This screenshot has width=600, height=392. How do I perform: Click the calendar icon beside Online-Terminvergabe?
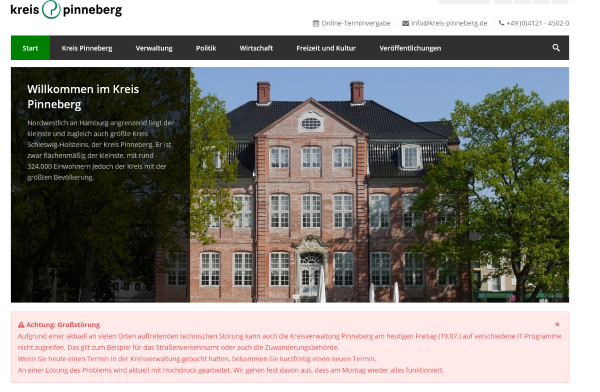316,23
